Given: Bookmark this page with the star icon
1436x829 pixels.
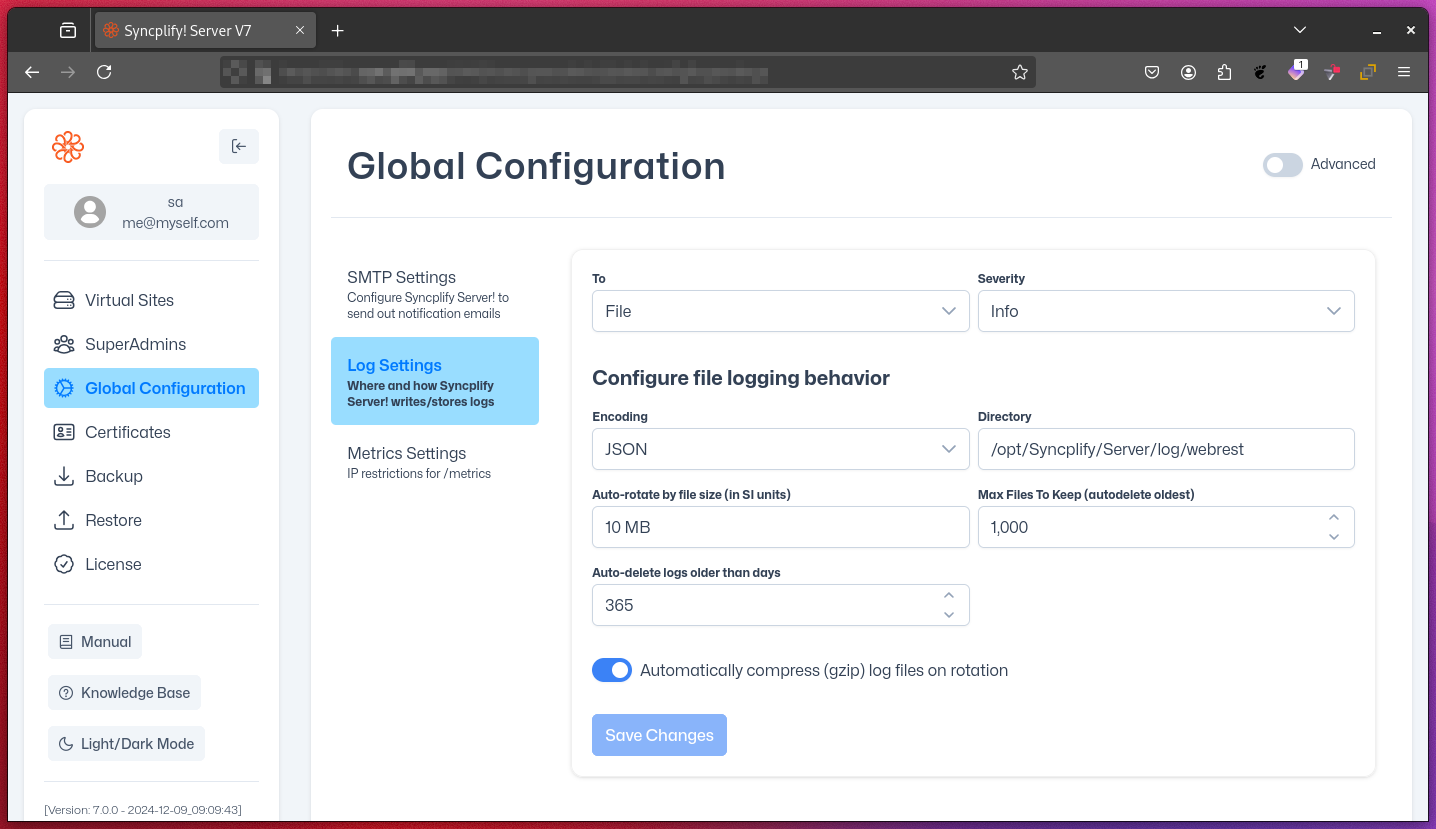Looking at the screenshot, I should pos(1019,72).
